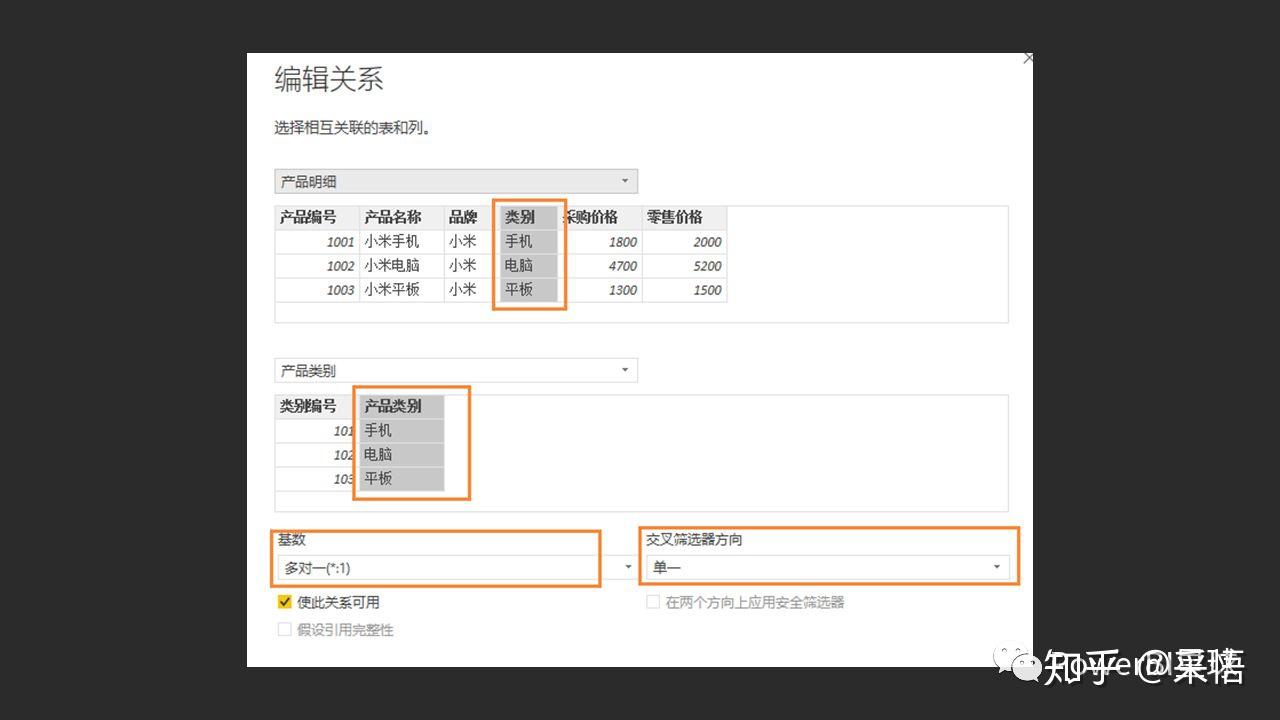The width and height of the screenshot is (1280, 720).
Task: Click the 交叉筛选器方向 label
Action: click(694, 540)
